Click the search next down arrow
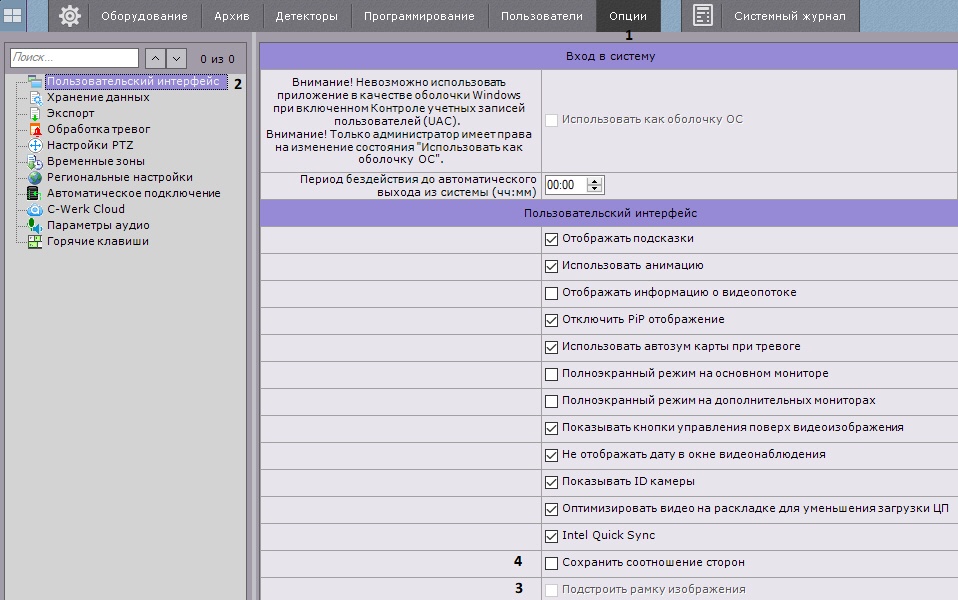This screenshot has height=600, width=958. [x=176, y=59]
